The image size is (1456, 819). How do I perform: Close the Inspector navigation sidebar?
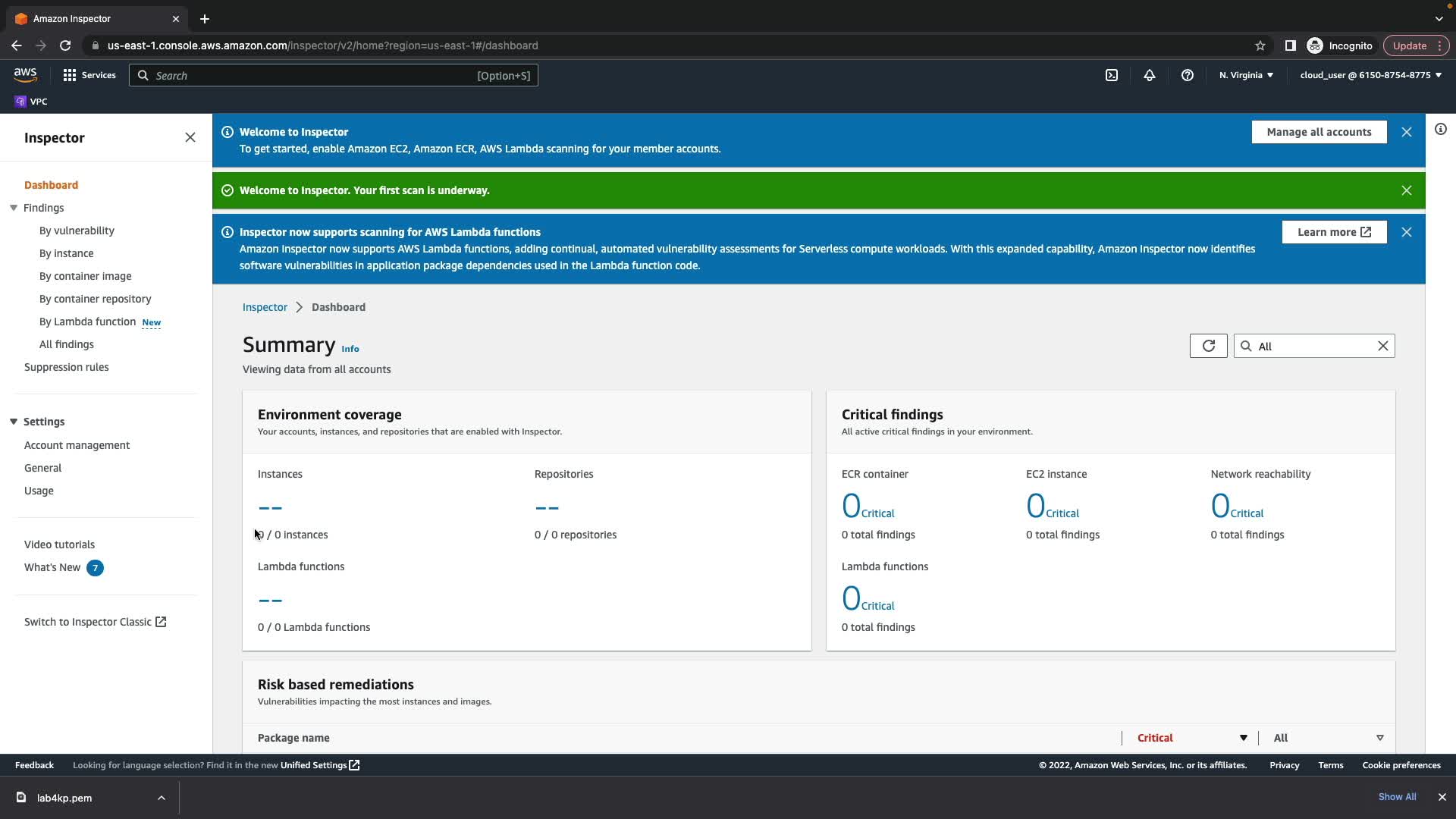pyautogui.click(x=190, y=137)
